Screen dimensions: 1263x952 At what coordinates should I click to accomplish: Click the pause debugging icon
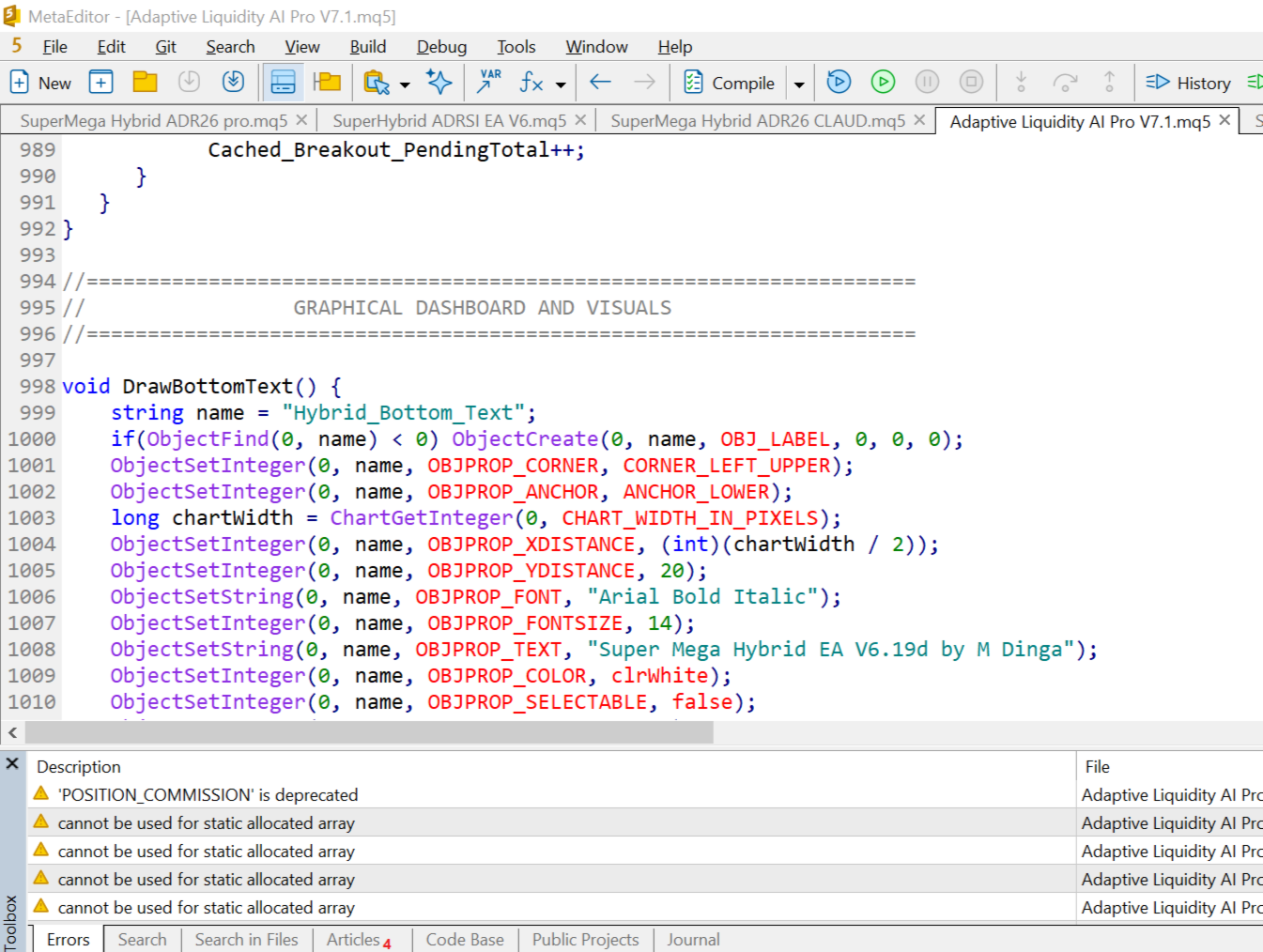[x=927, y=83]
